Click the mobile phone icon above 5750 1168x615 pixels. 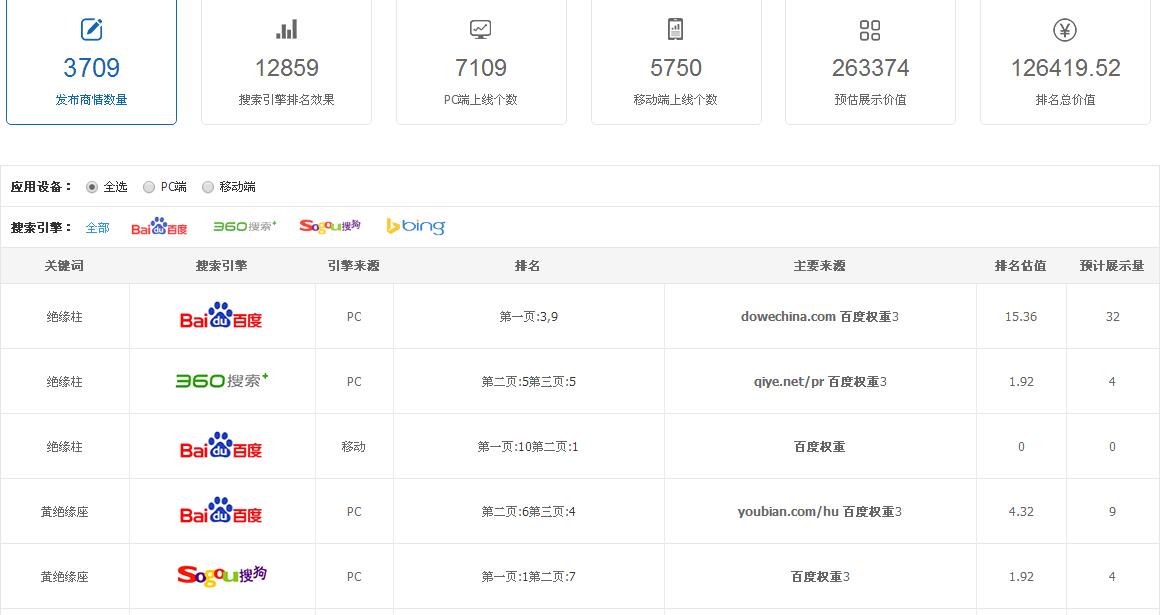click(x=675, y=30)
